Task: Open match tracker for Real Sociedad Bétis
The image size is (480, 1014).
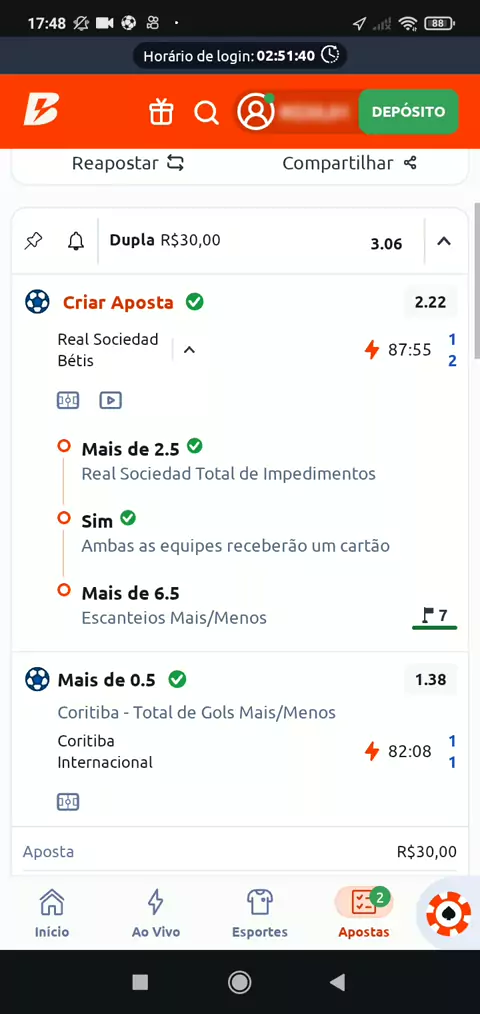Action: point(68,400)
